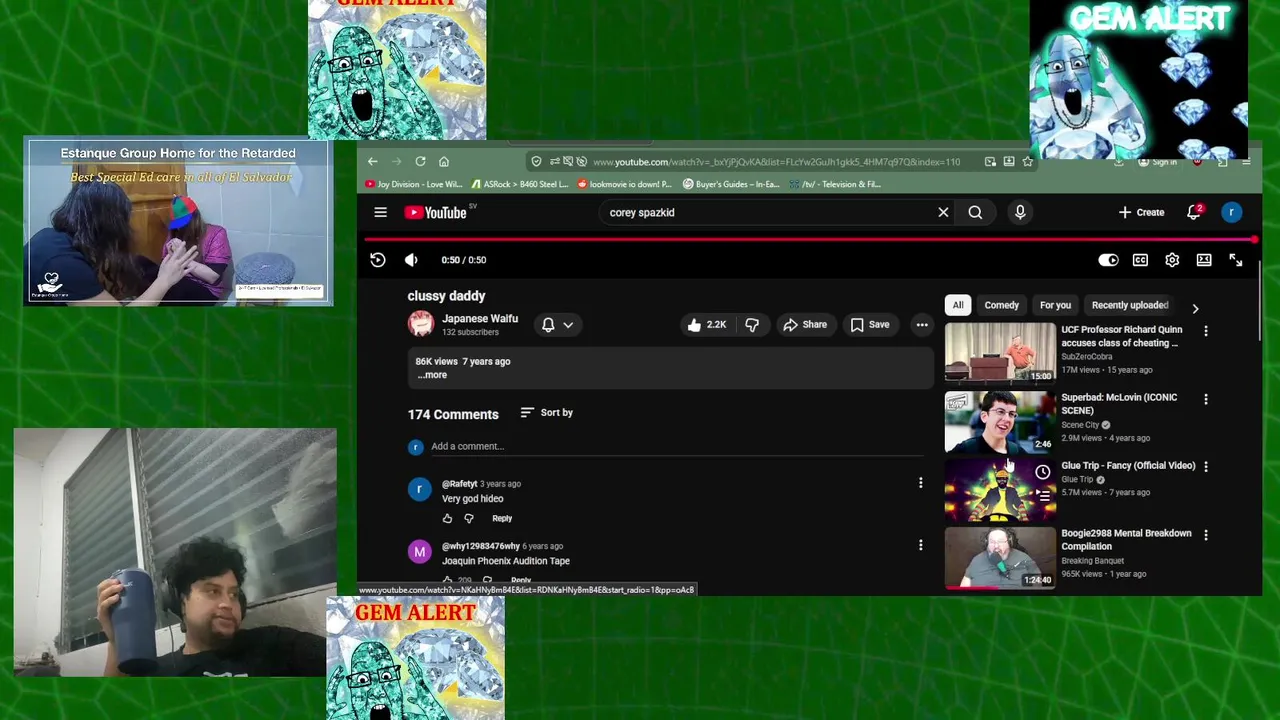Dislike the clussy daddy video
This screenshot has height=720, width=1280.
pyautogui.click(x=752, y=325)
